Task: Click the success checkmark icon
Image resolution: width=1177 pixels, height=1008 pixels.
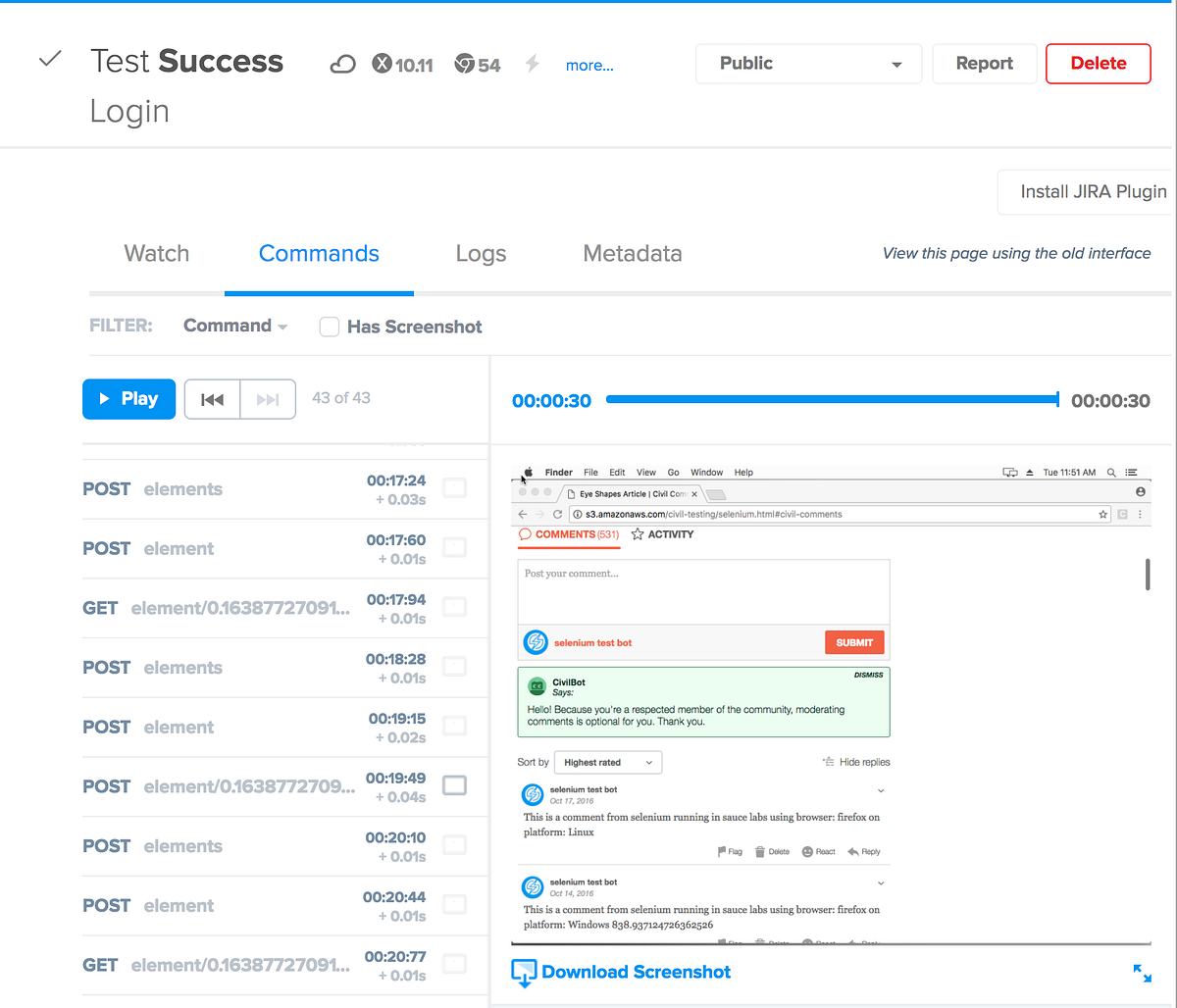Action: click(49, 59)
